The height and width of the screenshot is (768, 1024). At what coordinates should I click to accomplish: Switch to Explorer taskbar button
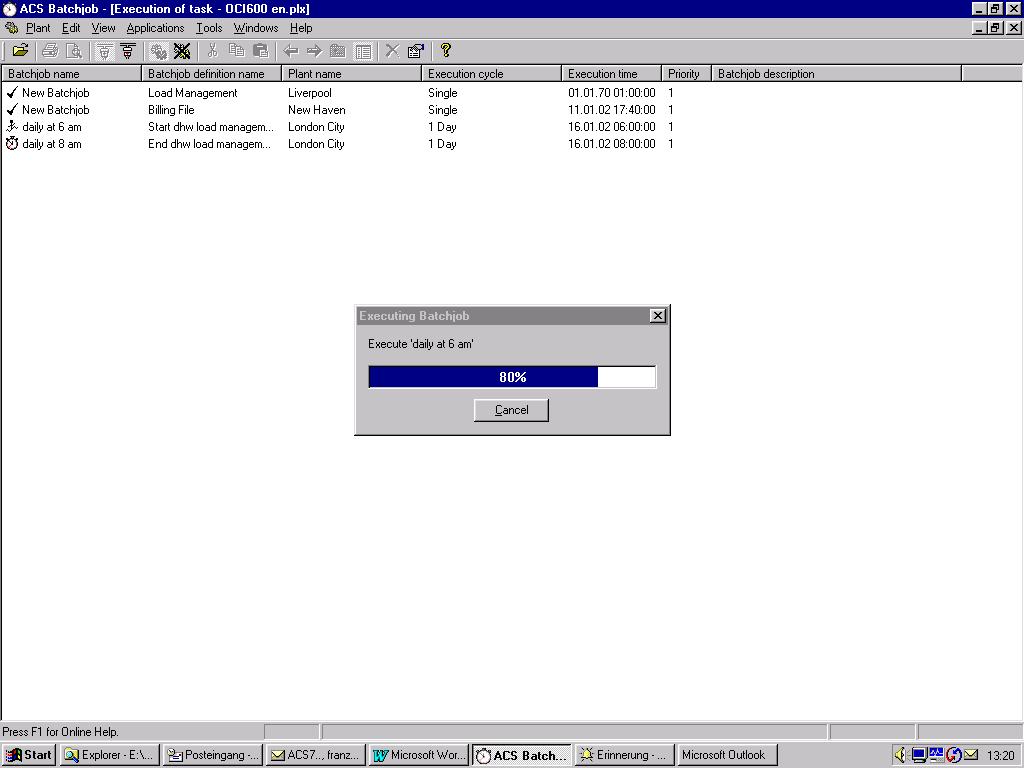point(109,755)
